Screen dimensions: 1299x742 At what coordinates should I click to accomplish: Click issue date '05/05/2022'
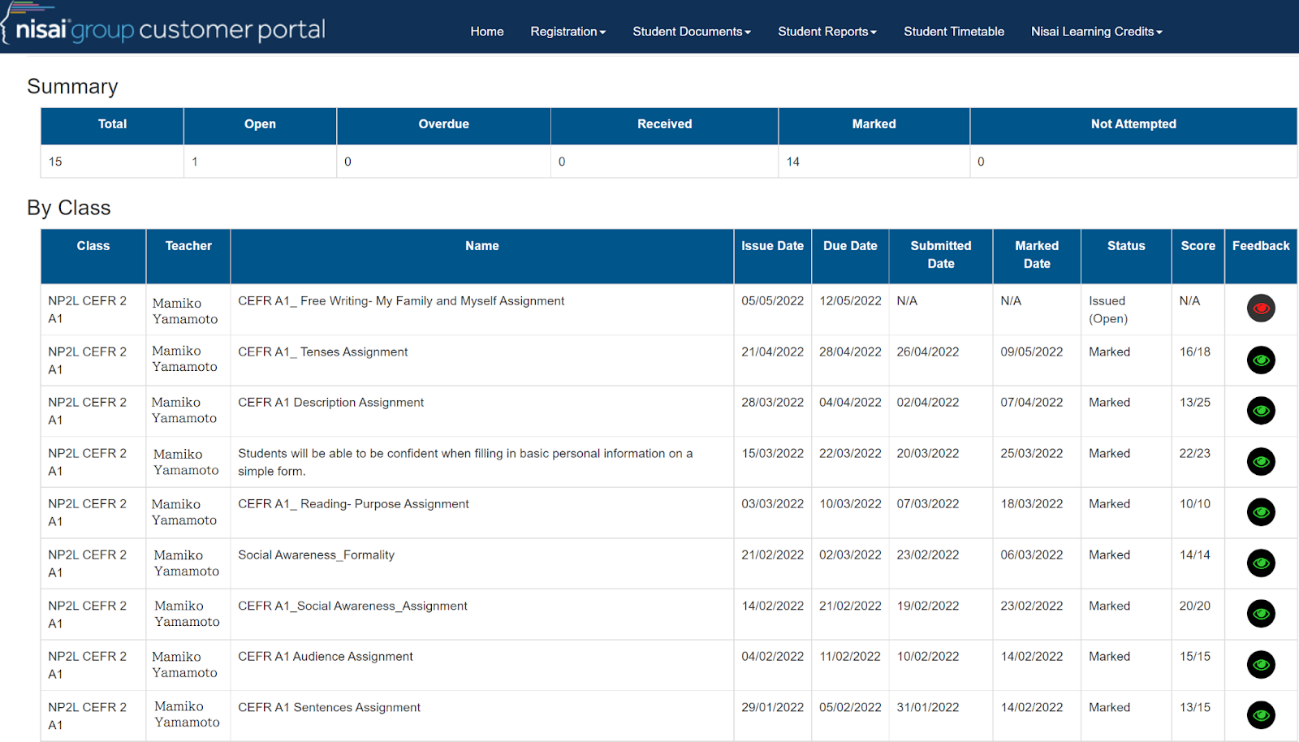coord(772,301)
